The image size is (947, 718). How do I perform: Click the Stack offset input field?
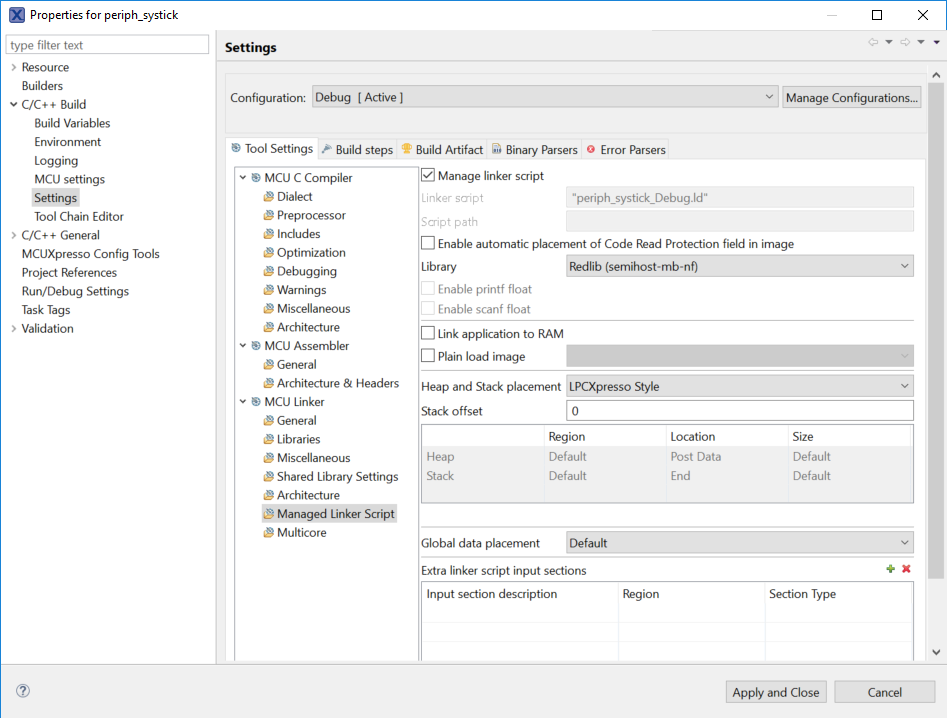pyautogui.click(x=739, y=411)
